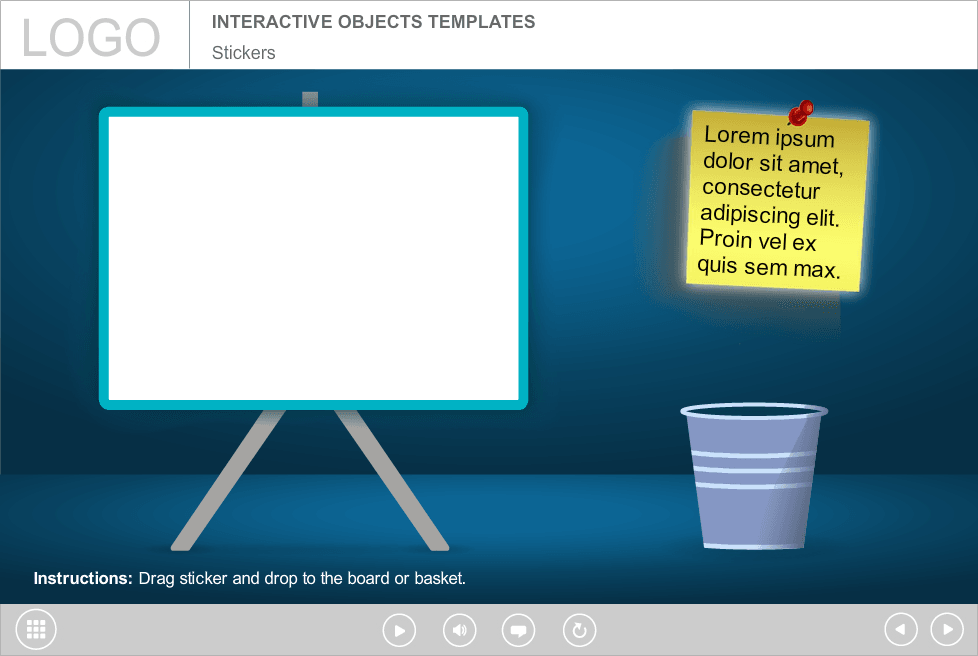Mute audio with the speaker icon
The image size is (978, 656).
(459, 630)
